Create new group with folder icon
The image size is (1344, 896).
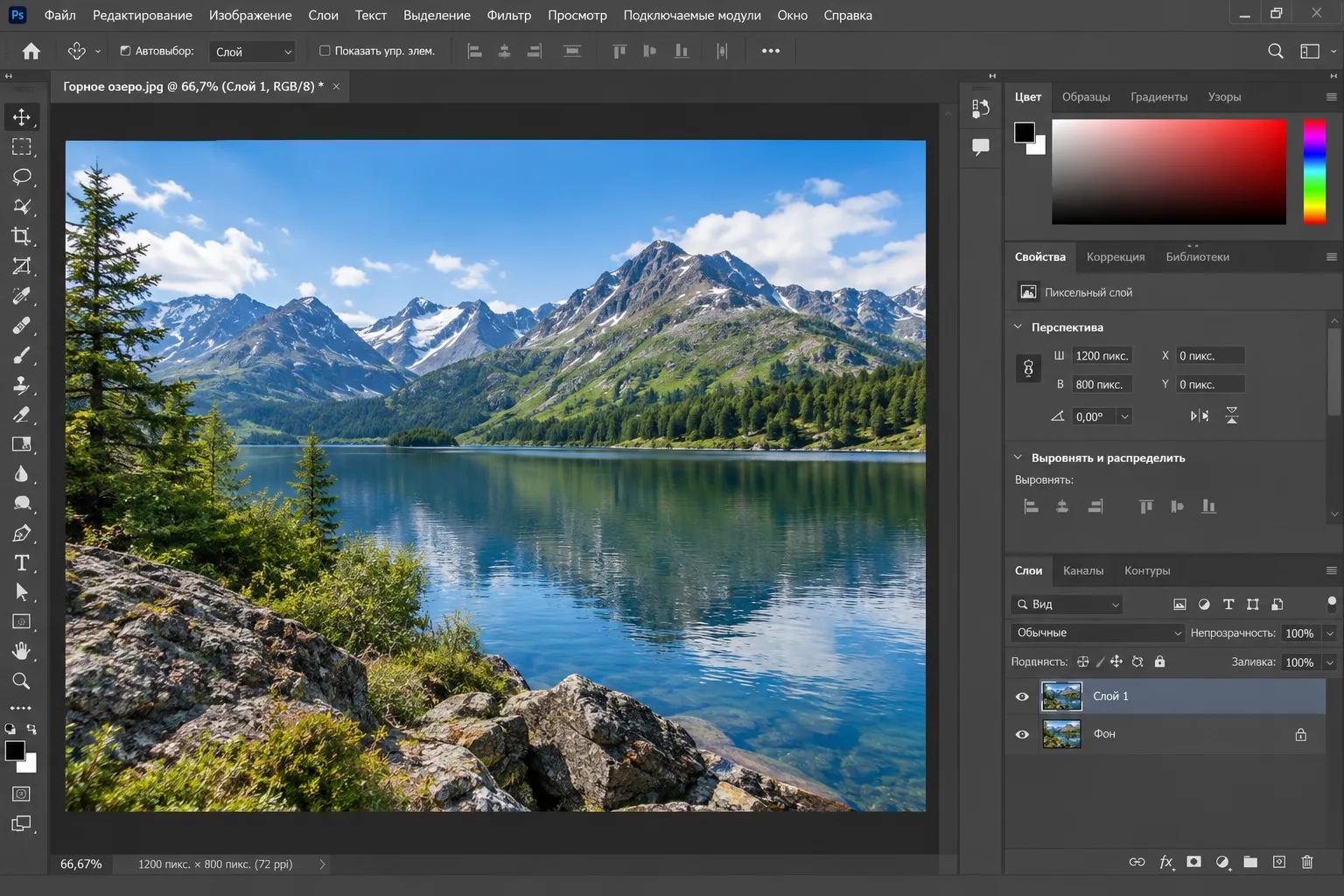point(1250,862)
